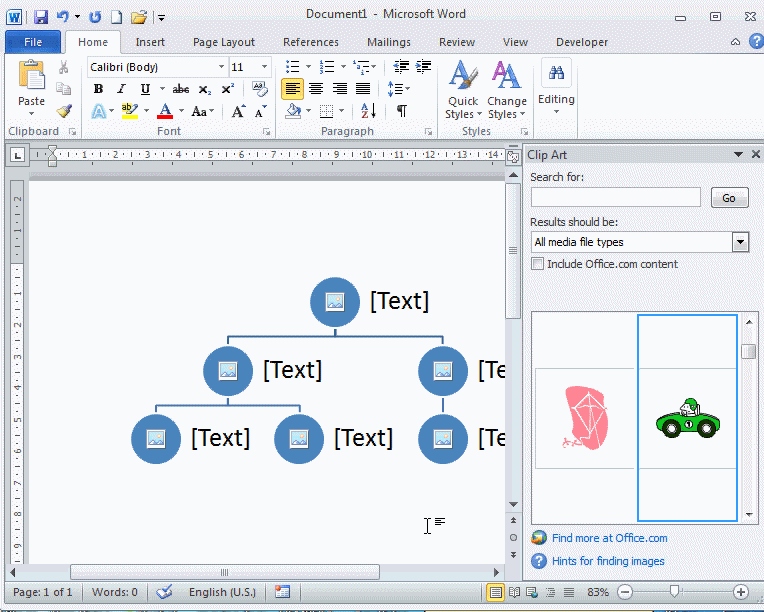Toggle strikethrough text formatting
Screen dimensions: 764x612
pos(180,89)
